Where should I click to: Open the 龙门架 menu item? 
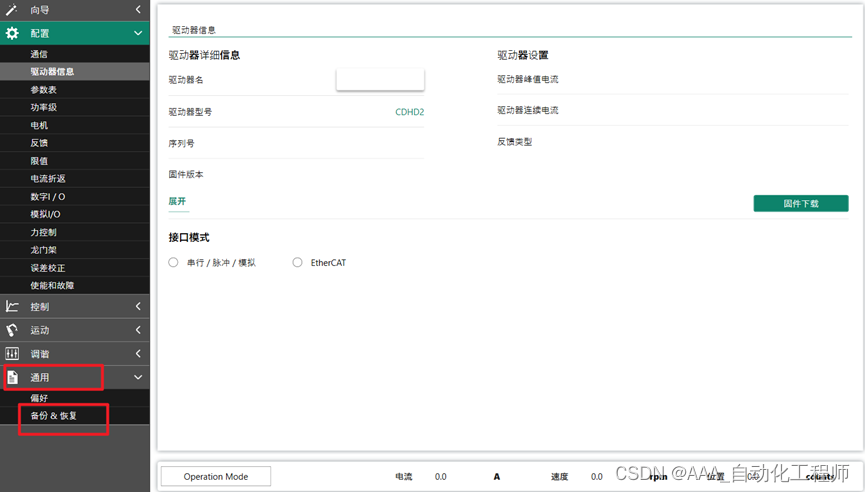coord(74,250)
